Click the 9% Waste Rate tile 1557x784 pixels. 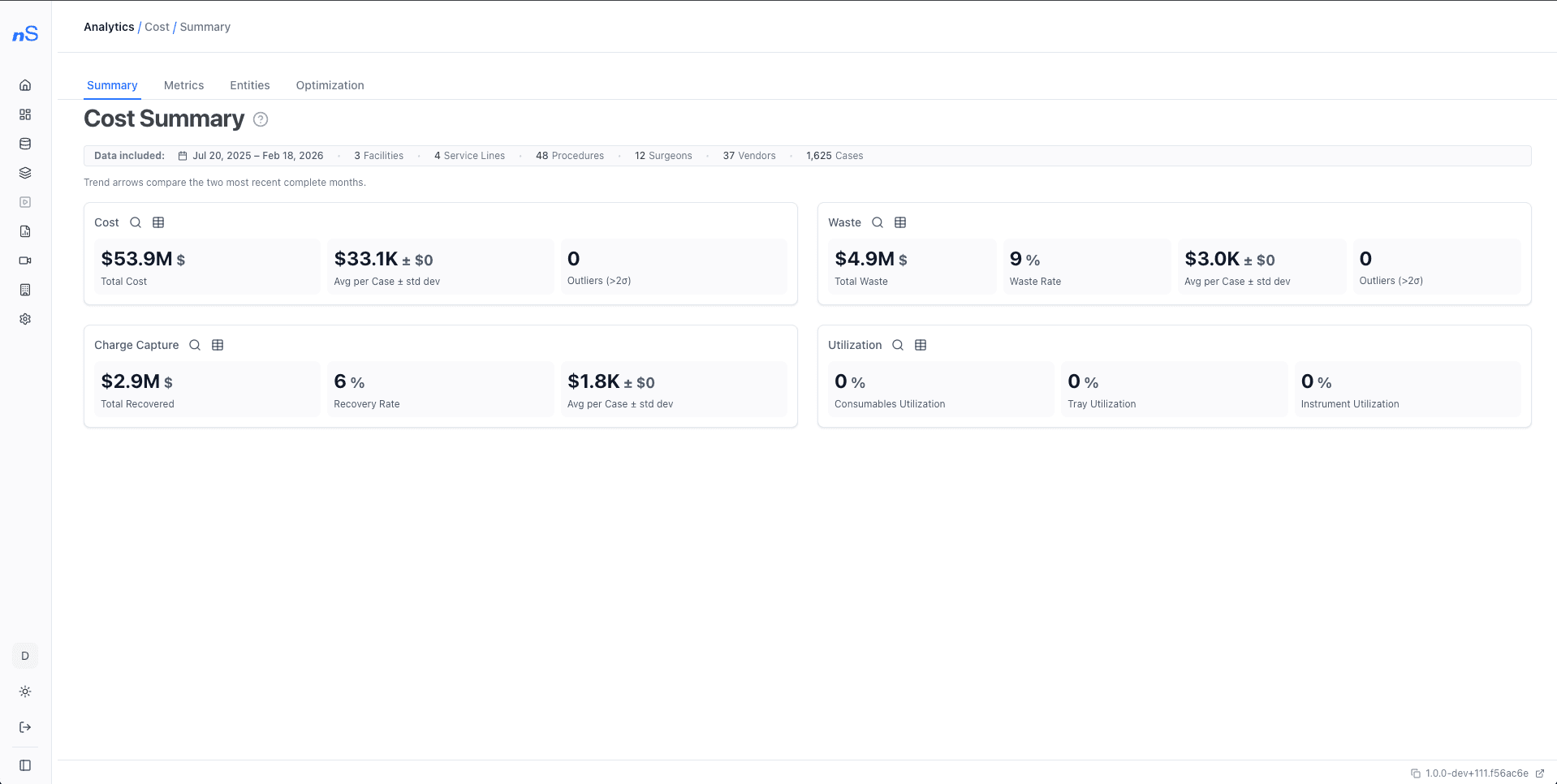tap(1087, 267)
